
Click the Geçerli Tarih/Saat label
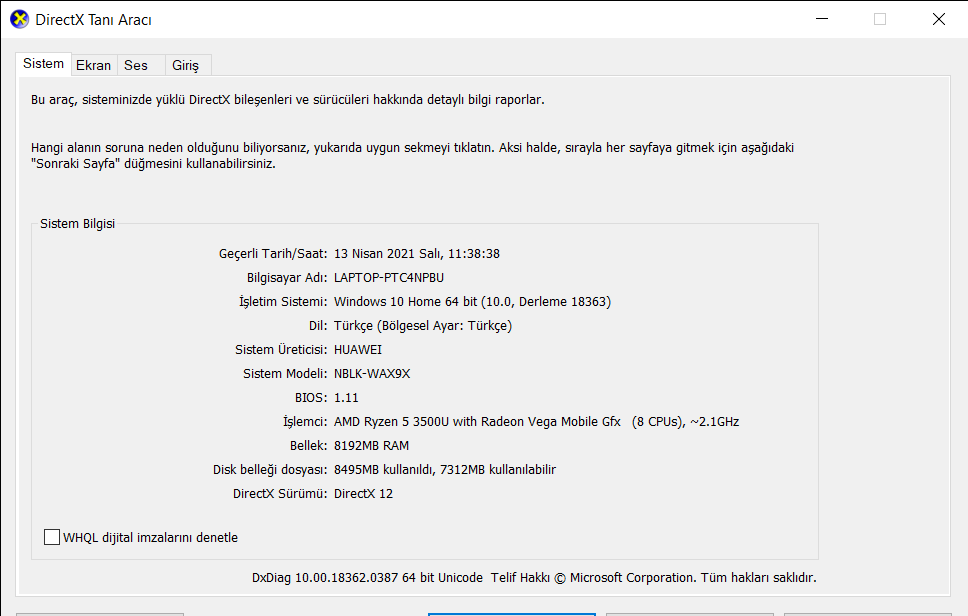pyautogui.click(x=273, y=254)
